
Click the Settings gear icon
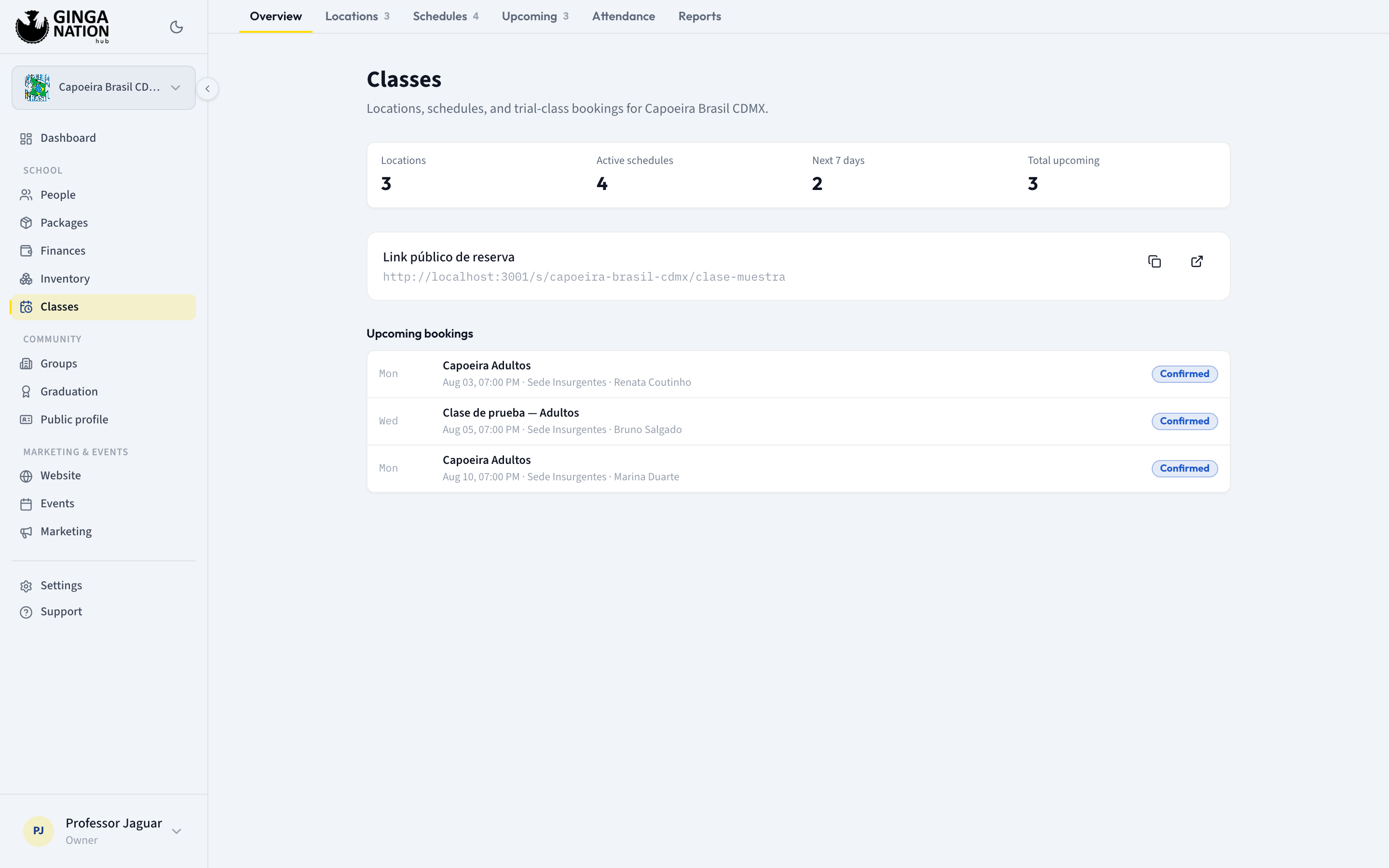pyautogui.click(x=26, y=586)
